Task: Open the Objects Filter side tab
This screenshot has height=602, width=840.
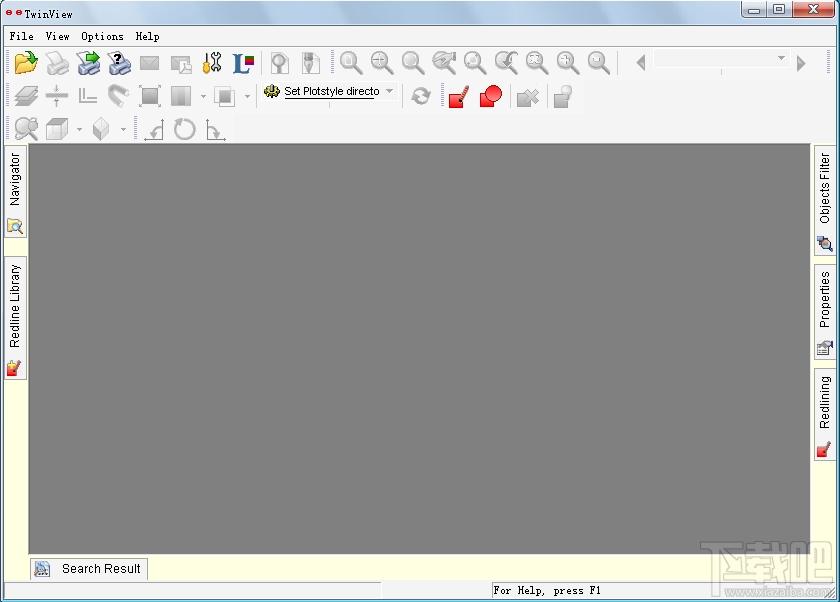Action: (825, 200)
